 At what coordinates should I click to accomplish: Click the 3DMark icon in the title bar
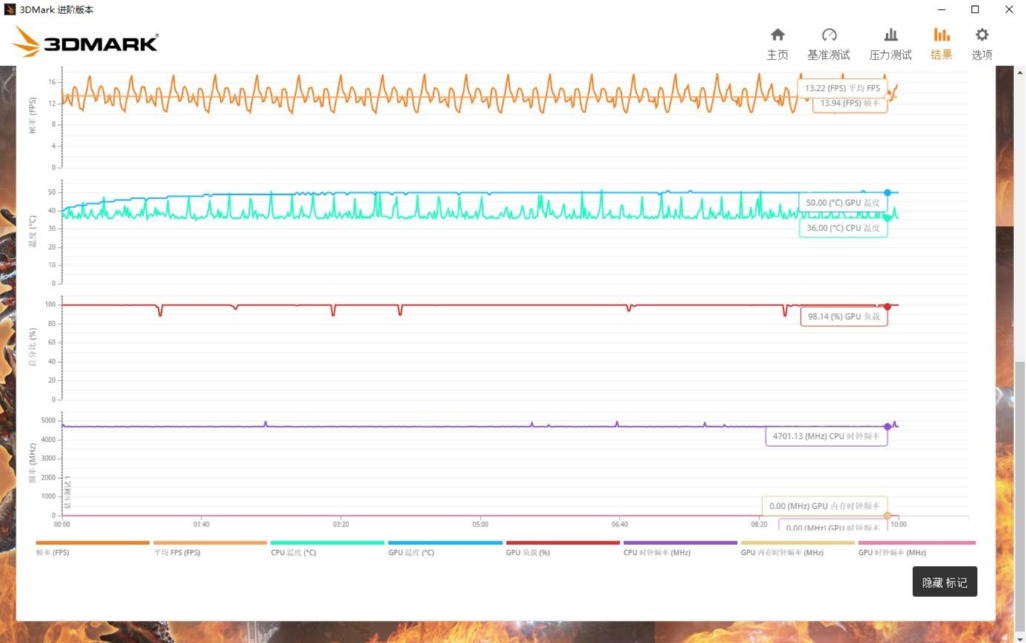coord(9,9)
